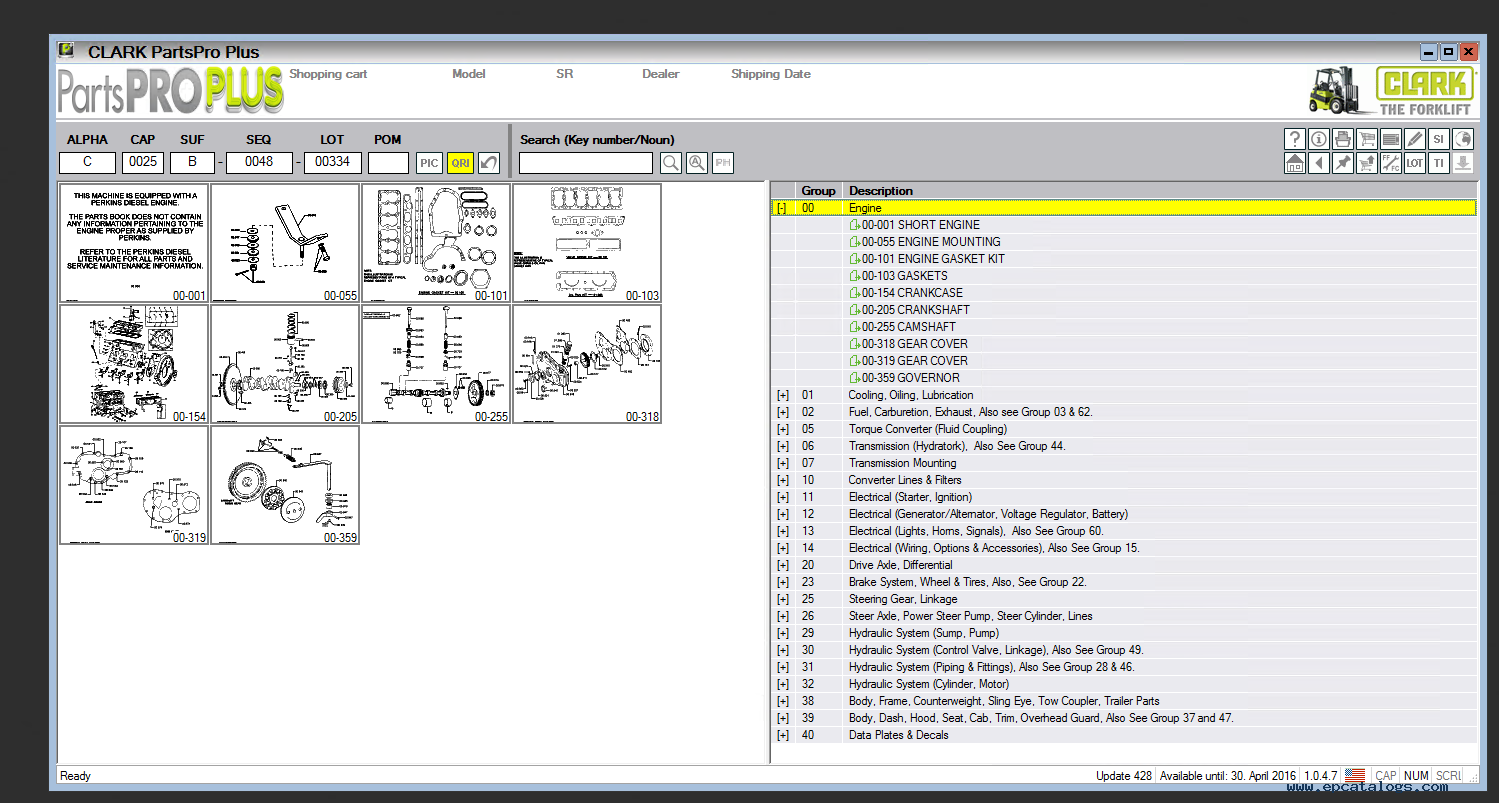Click the pencil edit icon

[1414, 139]
